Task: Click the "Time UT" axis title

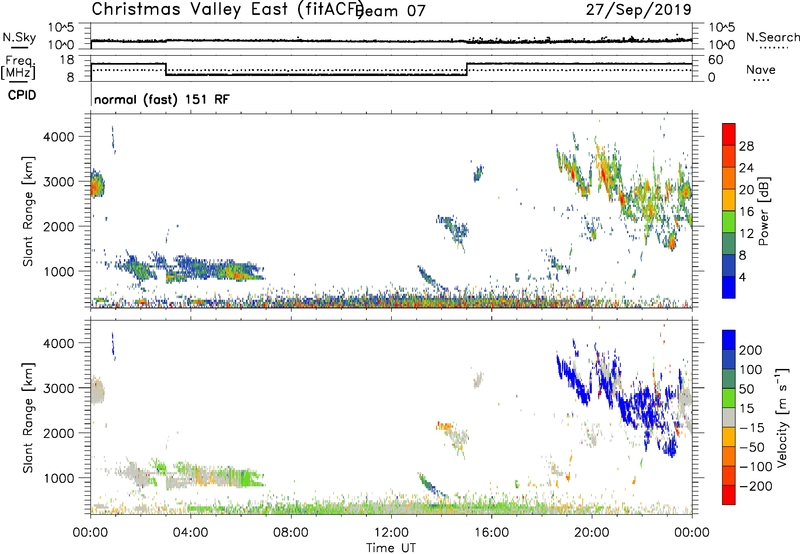Action: [391, 548]
